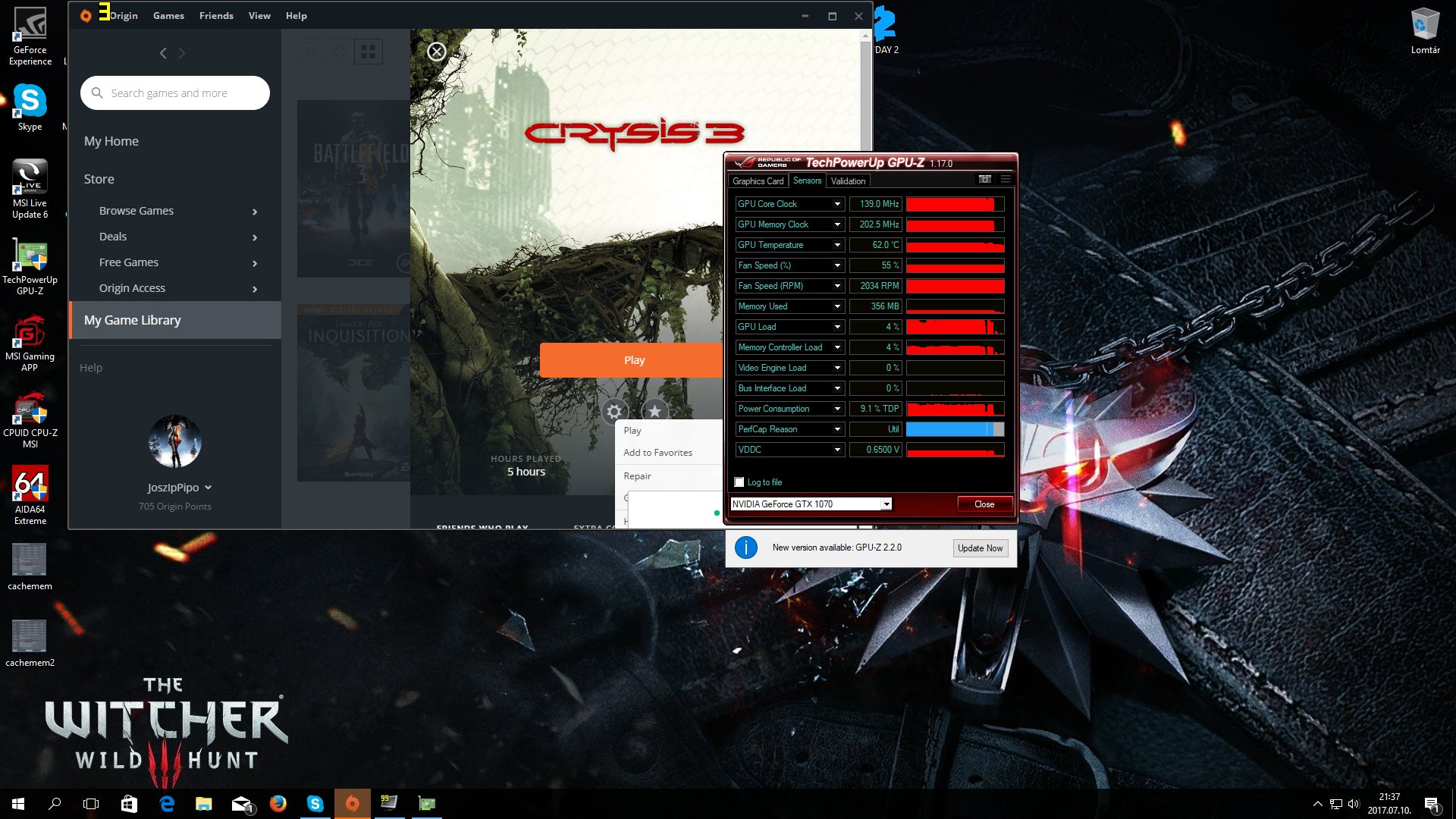The height and width of the screenshot is (819, 1456).
Task: Open the cachemem2 file on desktop
Action: click(x=30, y=643)
